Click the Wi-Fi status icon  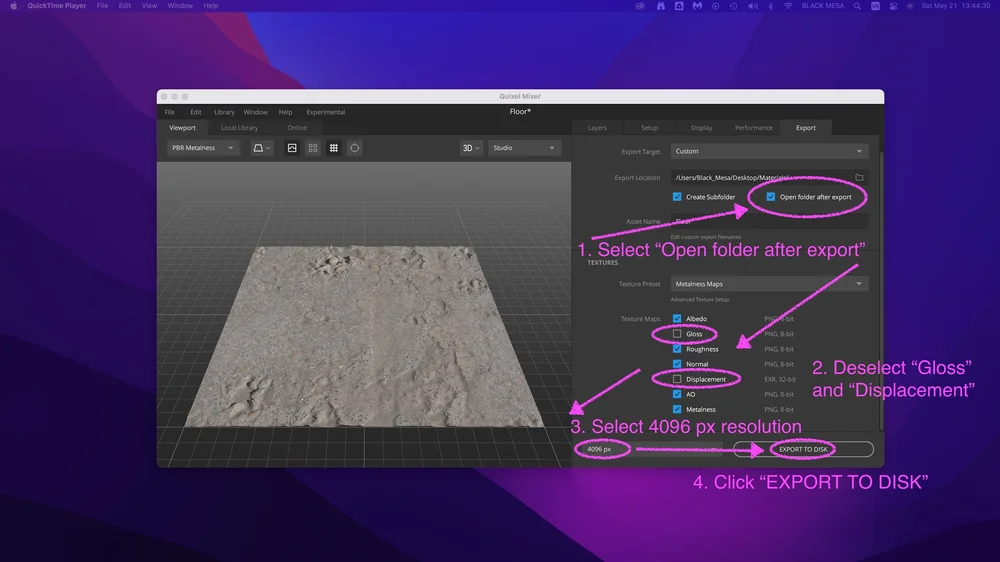pyautogui.click(x=788, y=6)
